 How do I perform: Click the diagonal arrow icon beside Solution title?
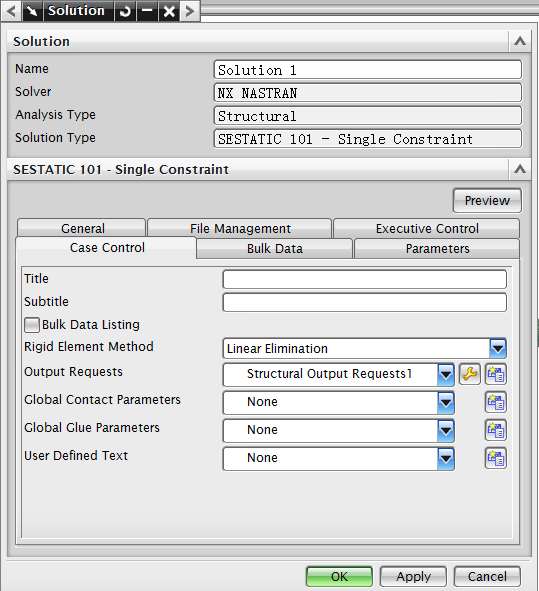coord(32,11)
